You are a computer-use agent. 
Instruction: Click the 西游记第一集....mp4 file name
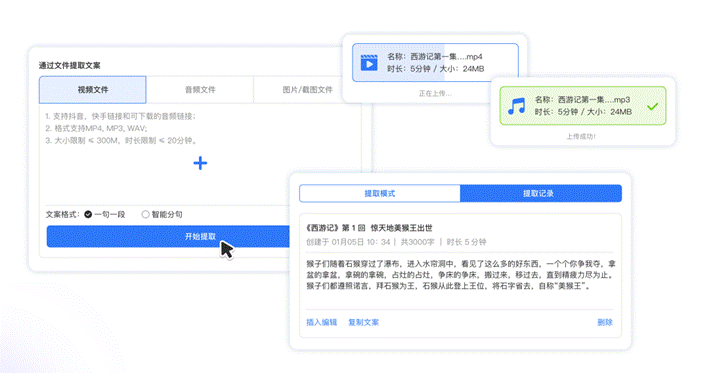pos(446,57)
